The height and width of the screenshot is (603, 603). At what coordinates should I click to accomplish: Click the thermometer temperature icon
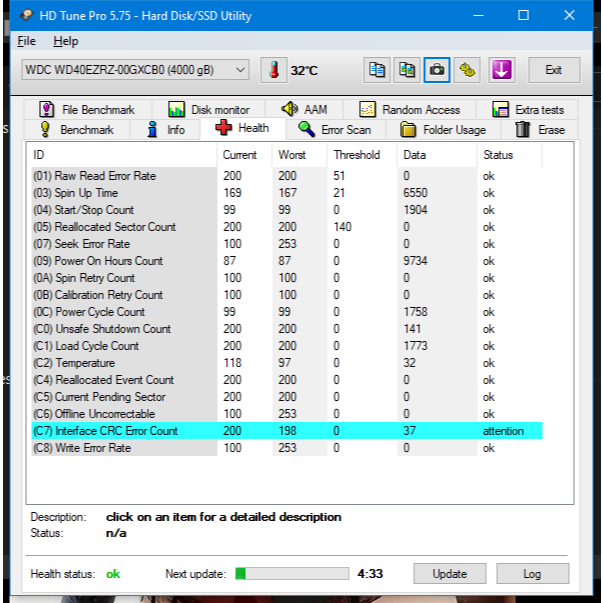pos(273,70)
